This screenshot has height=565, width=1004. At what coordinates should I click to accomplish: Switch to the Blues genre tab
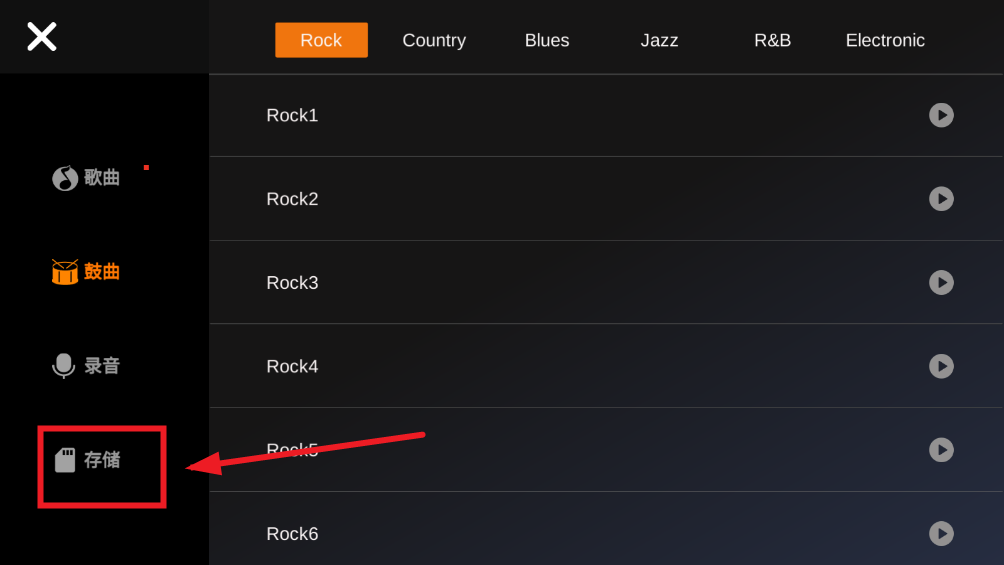pyautogui.click(x=547, y=40)
